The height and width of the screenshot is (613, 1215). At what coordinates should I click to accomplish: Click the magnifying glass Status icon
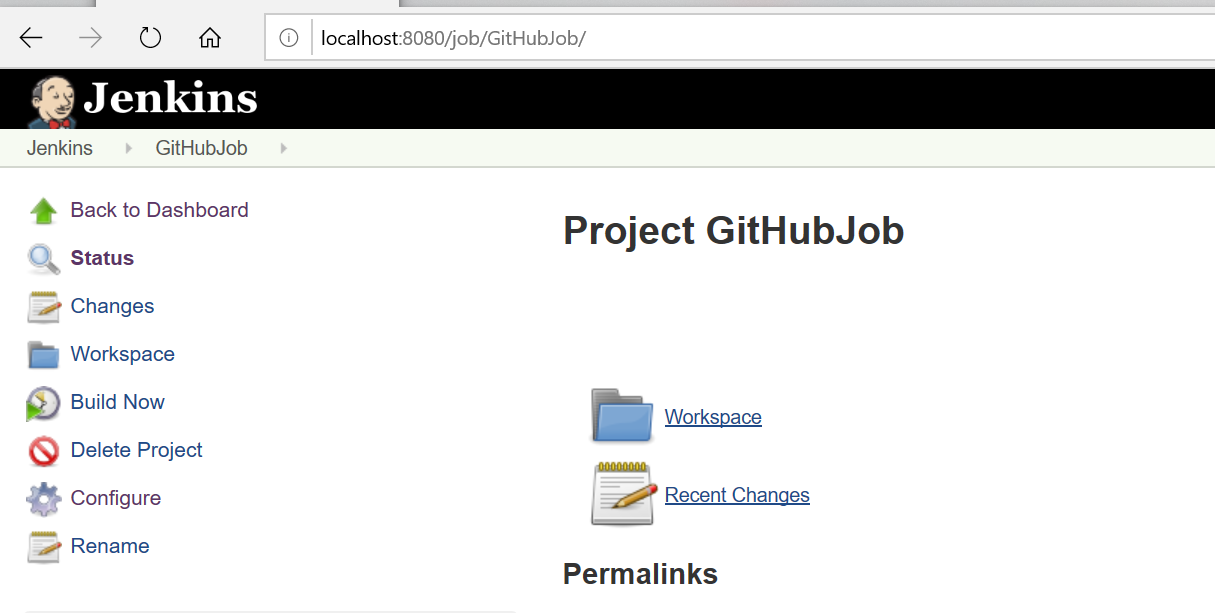(43, 259)
